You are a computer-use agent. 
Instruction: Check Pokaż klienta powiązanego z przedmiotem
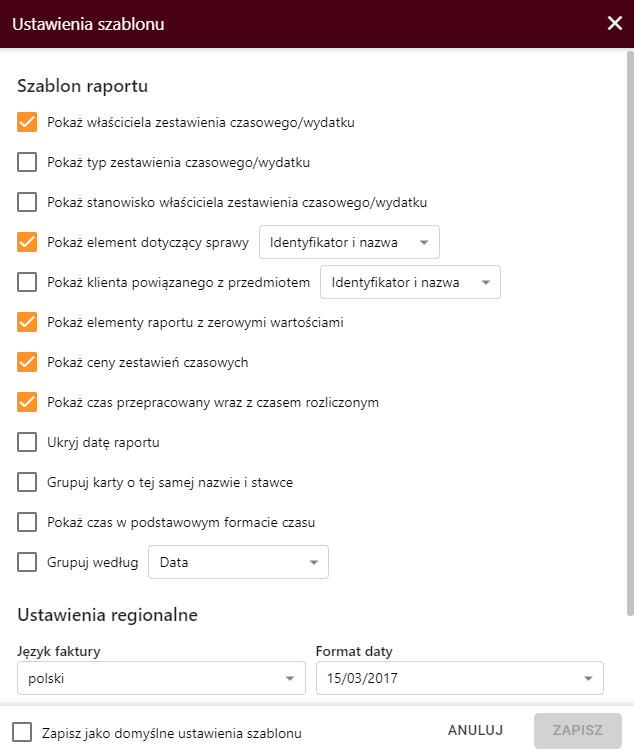27,282
